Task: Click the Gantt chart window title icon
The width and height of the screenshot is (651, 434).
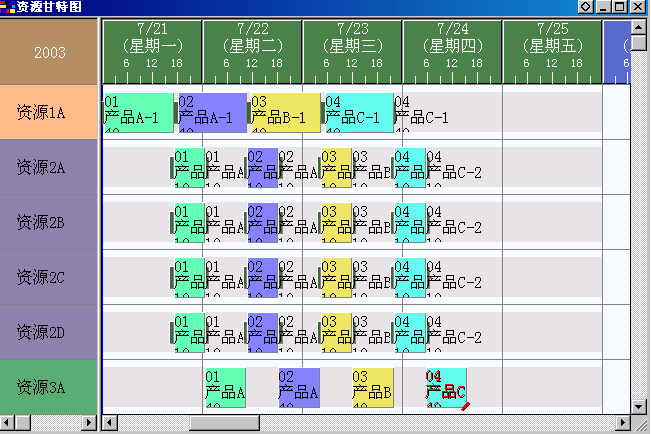Action: [x=8, y=7]
